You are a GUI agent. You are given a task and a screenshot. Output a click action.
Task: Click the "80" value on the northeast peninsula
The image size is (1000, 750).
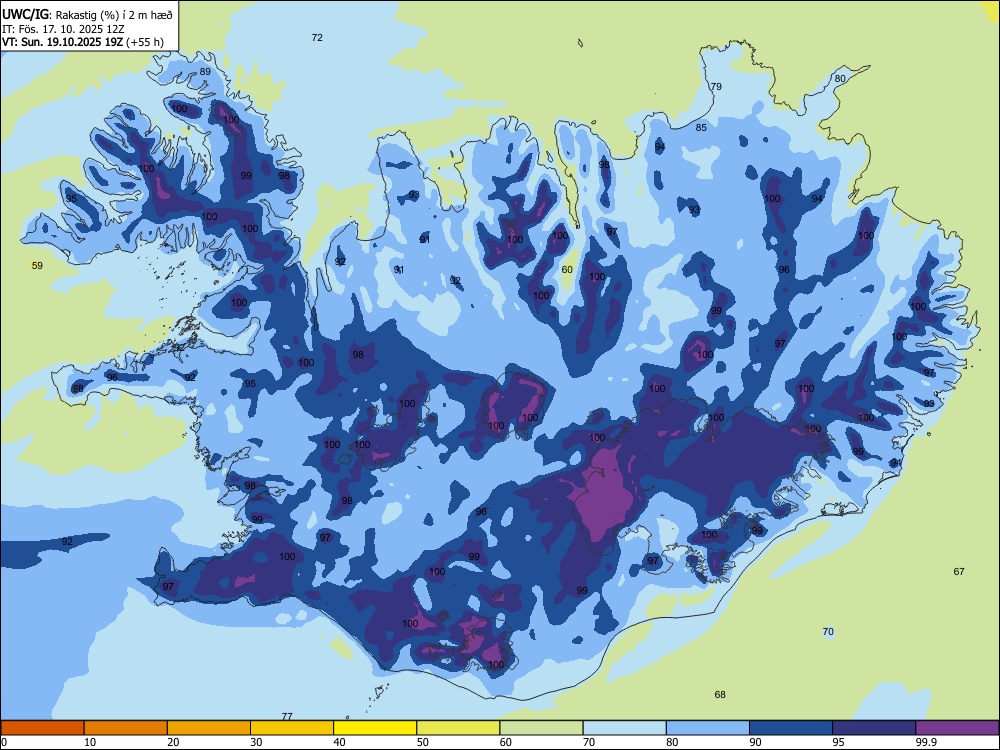[840, 78]
